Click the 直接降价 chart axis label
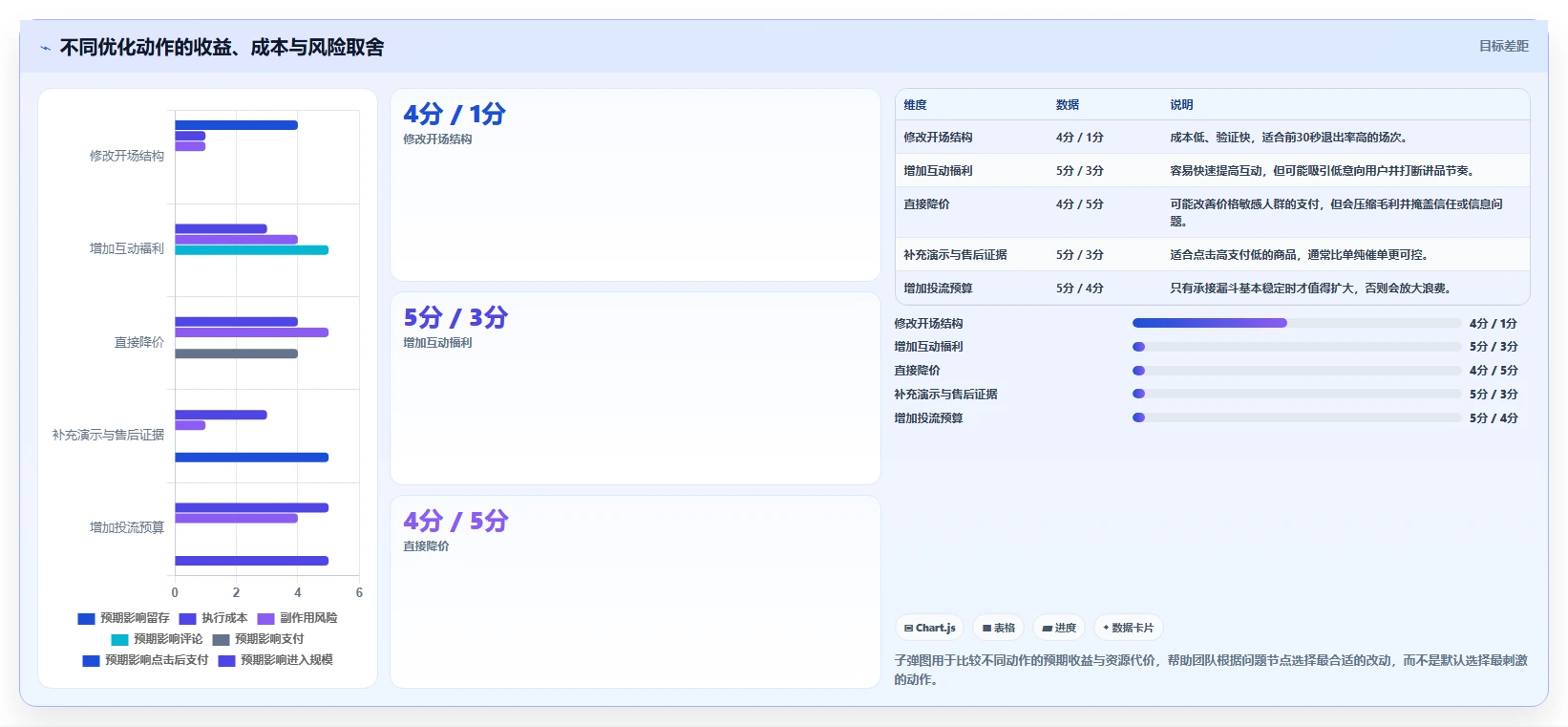Screen dimensions: 1568x727 click(139, 342)
